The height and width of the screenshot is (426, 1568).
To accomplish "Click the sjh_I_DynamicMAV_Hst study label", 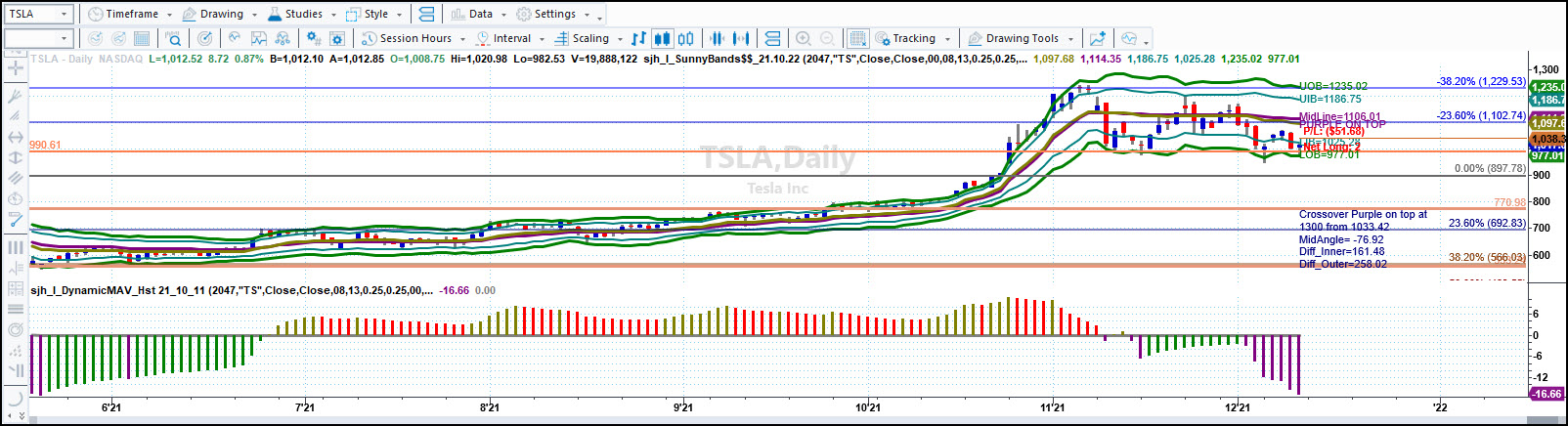I will point(230,290).
